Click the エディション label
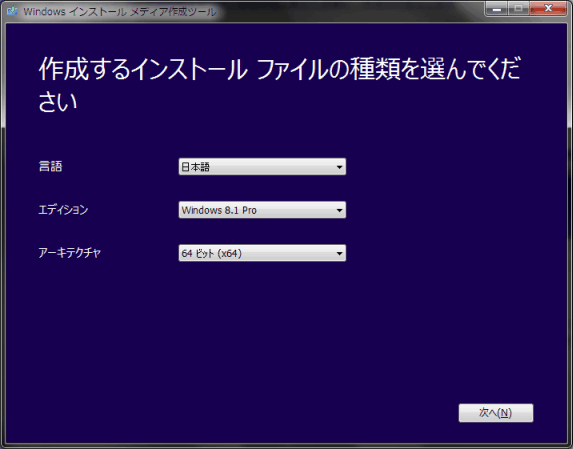 (x=63, y=210)
